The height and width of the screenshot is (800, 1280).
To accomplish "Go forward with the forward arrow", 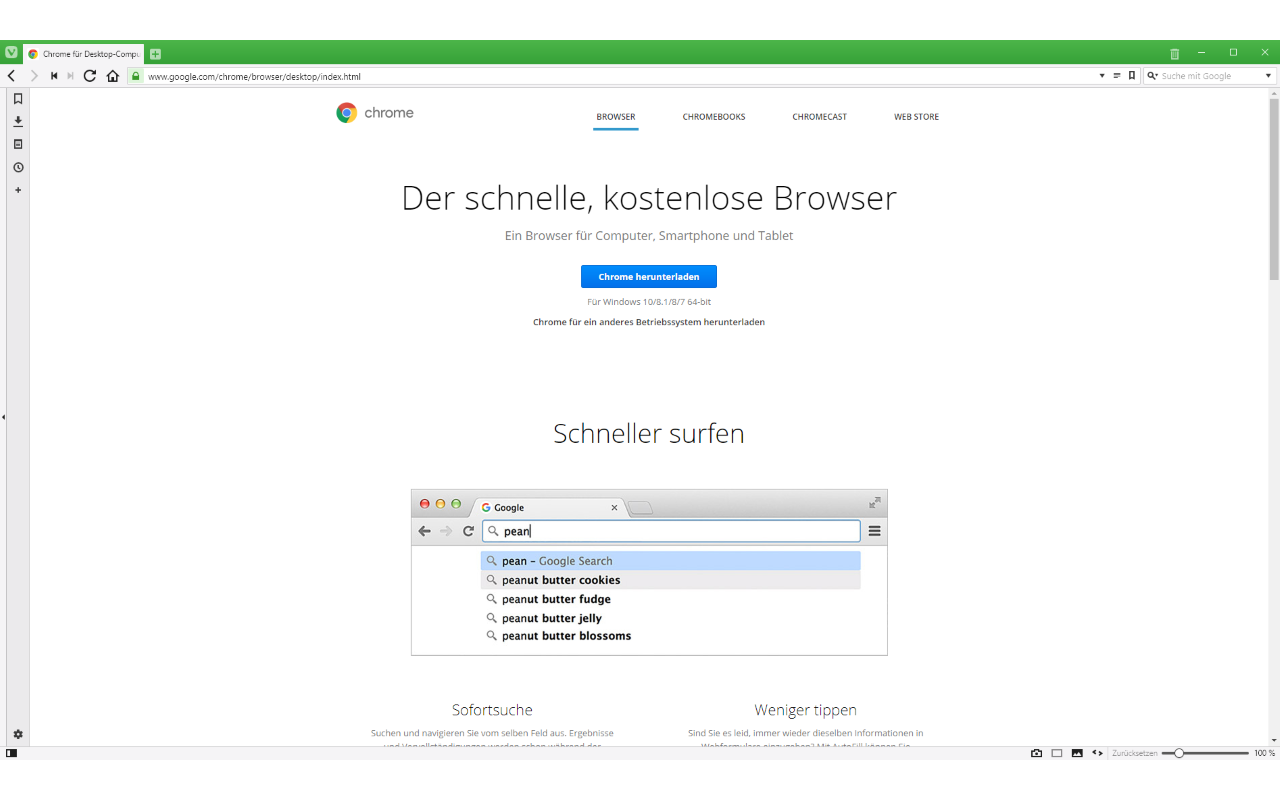I will (34, 76).
